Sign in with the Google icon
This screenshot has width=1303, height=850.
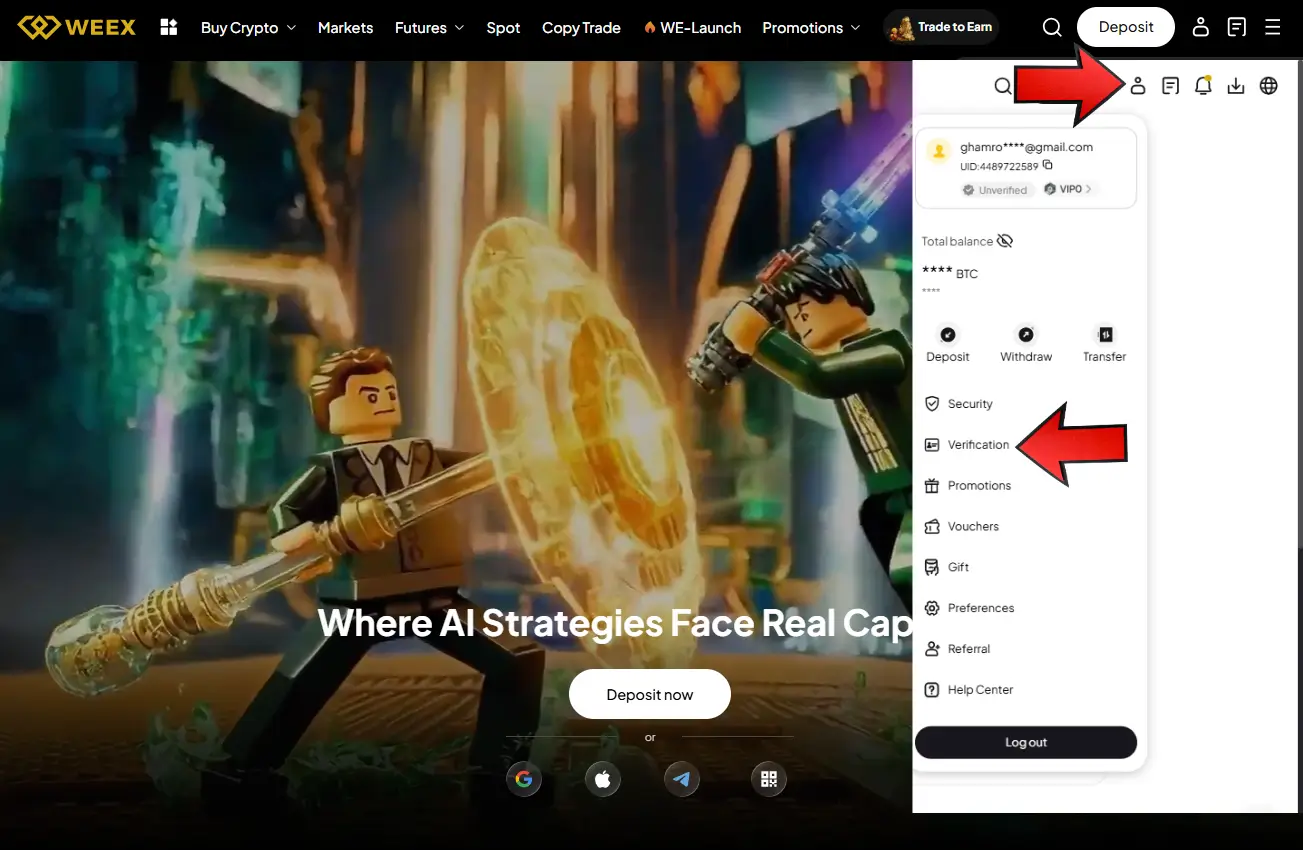click(524, 779)
